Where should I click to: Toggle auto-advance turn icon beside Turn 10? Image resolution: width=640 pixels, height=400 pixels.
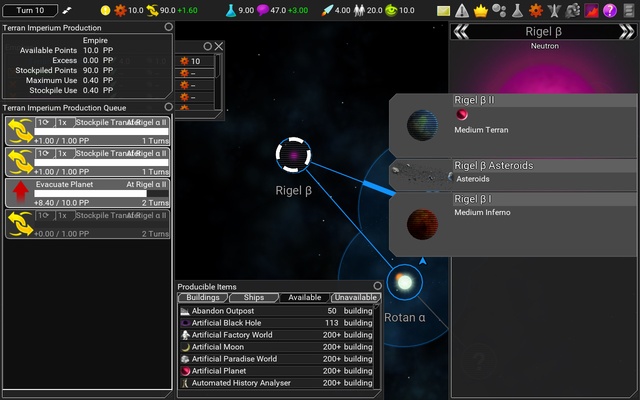pyautogui.click(x=67, y=11)
